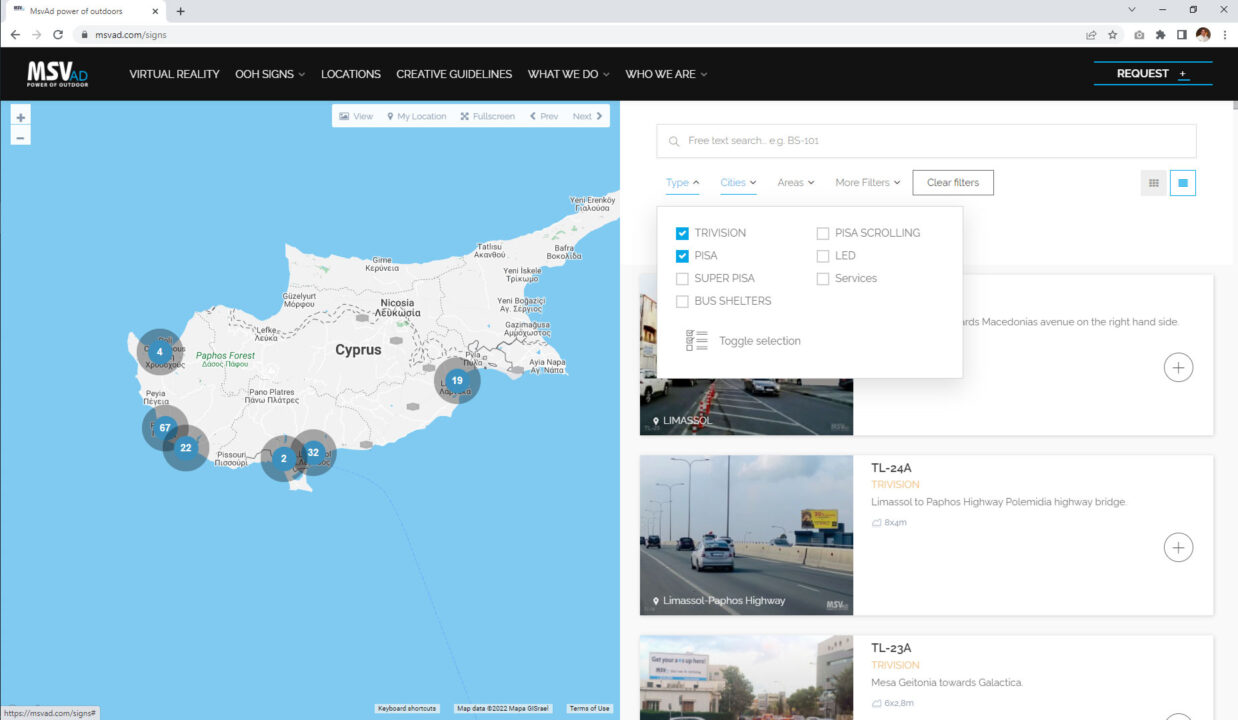The height and width of the screenshot is (720, 1238).
Task: Open the LOCATIONS page
Action: [351, 74]
